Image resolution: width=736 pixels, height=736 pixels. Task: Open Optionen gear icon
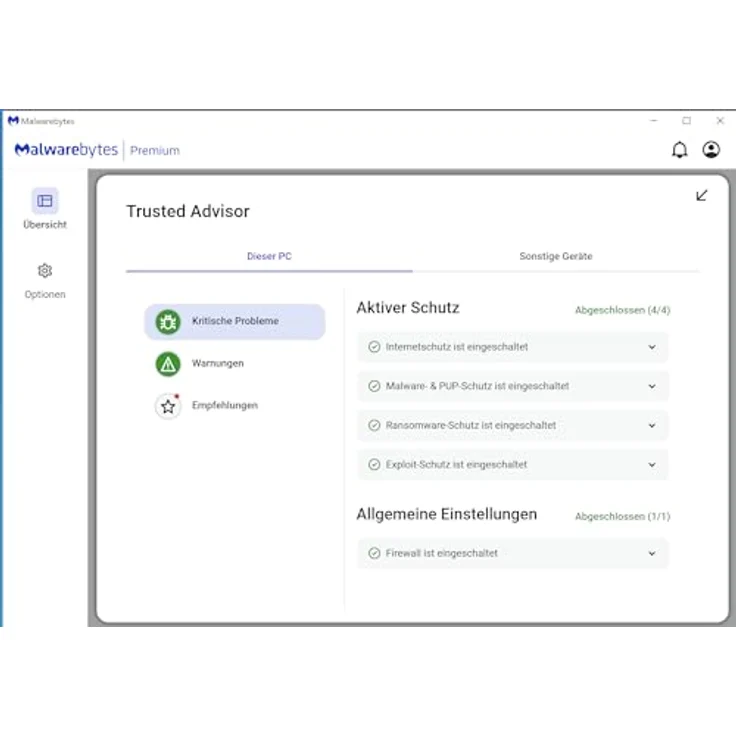(x=45, y=270)
